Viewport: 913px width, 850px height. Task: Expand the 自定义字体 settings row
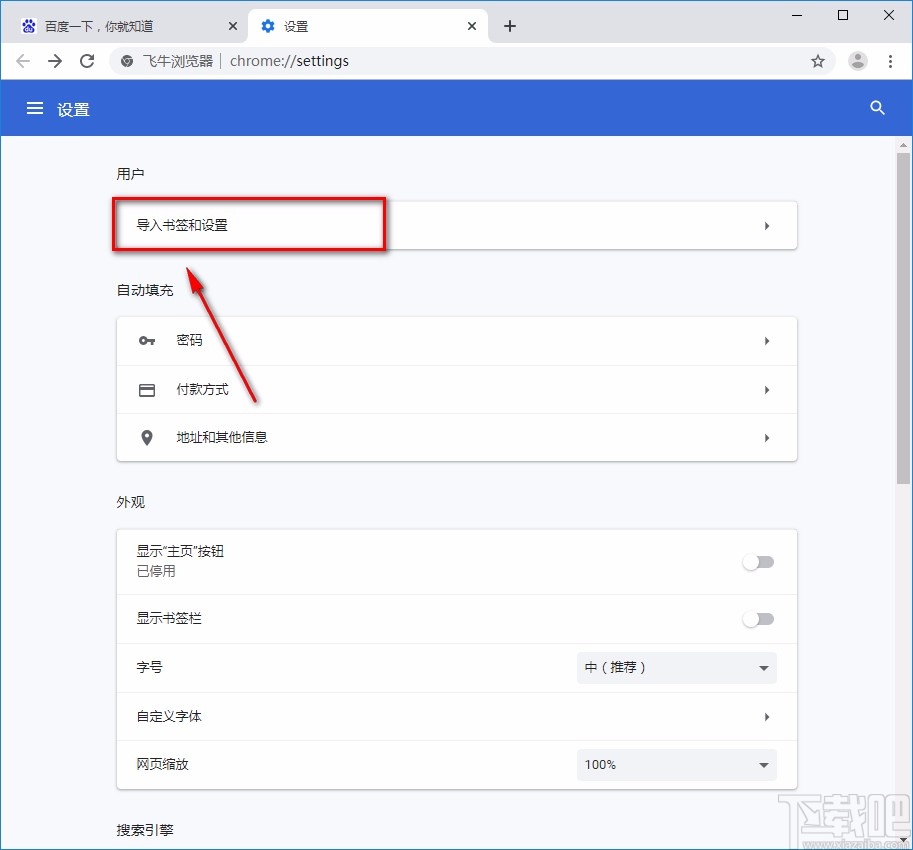tap(456, 716)
